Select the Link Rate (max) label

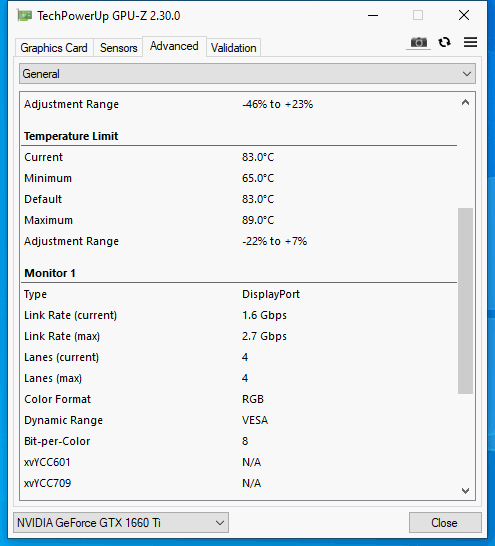click(62, 336)
